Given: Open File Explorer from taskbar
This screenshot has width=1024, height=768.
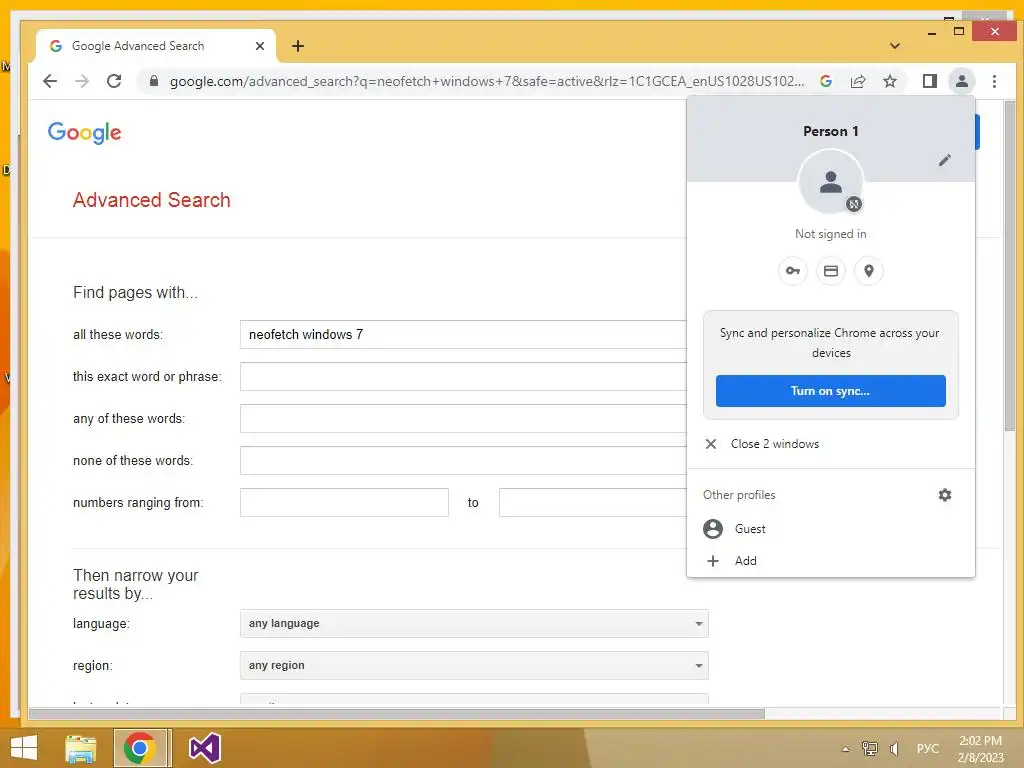Looking at the screenshot, I should [81, 748].
